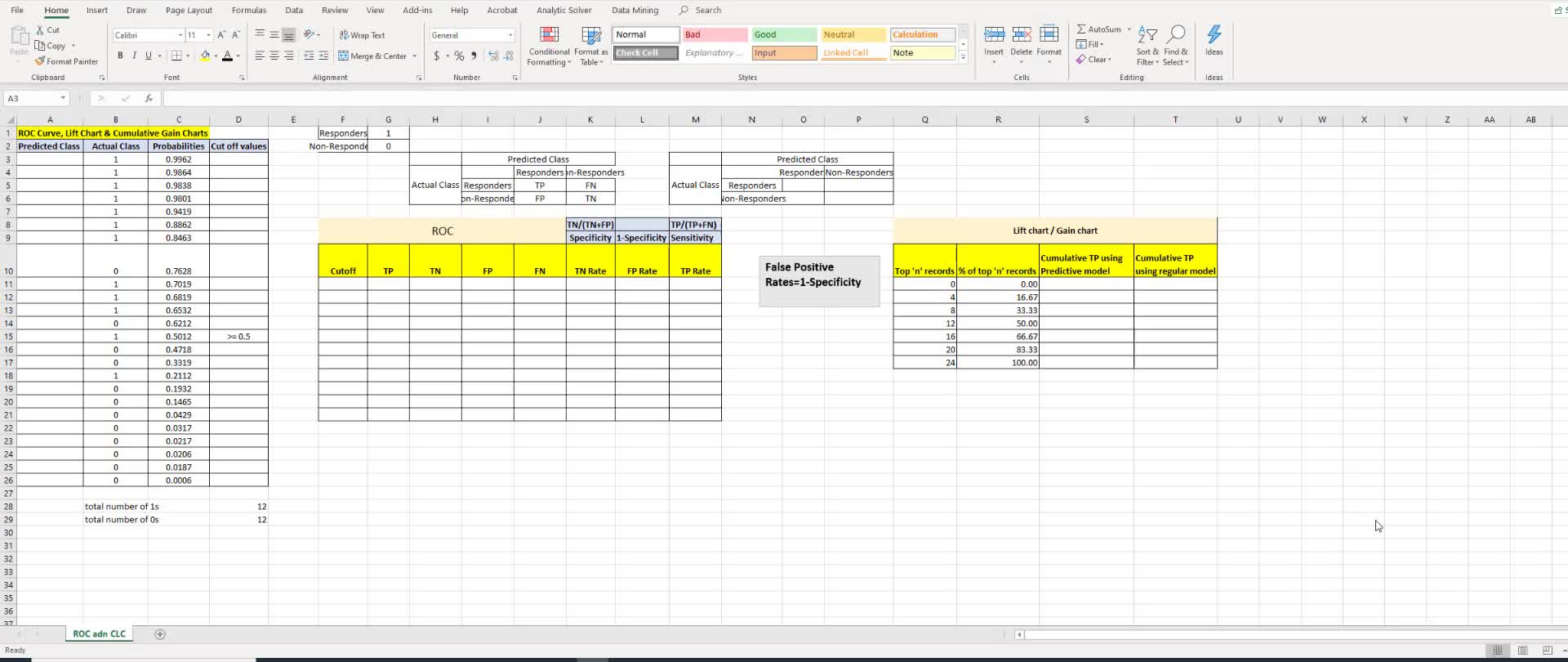Image resolution: width=1568 pixels, height=662 pixels.
Task: Apply the yellow fill color
Action: point(205,56)
